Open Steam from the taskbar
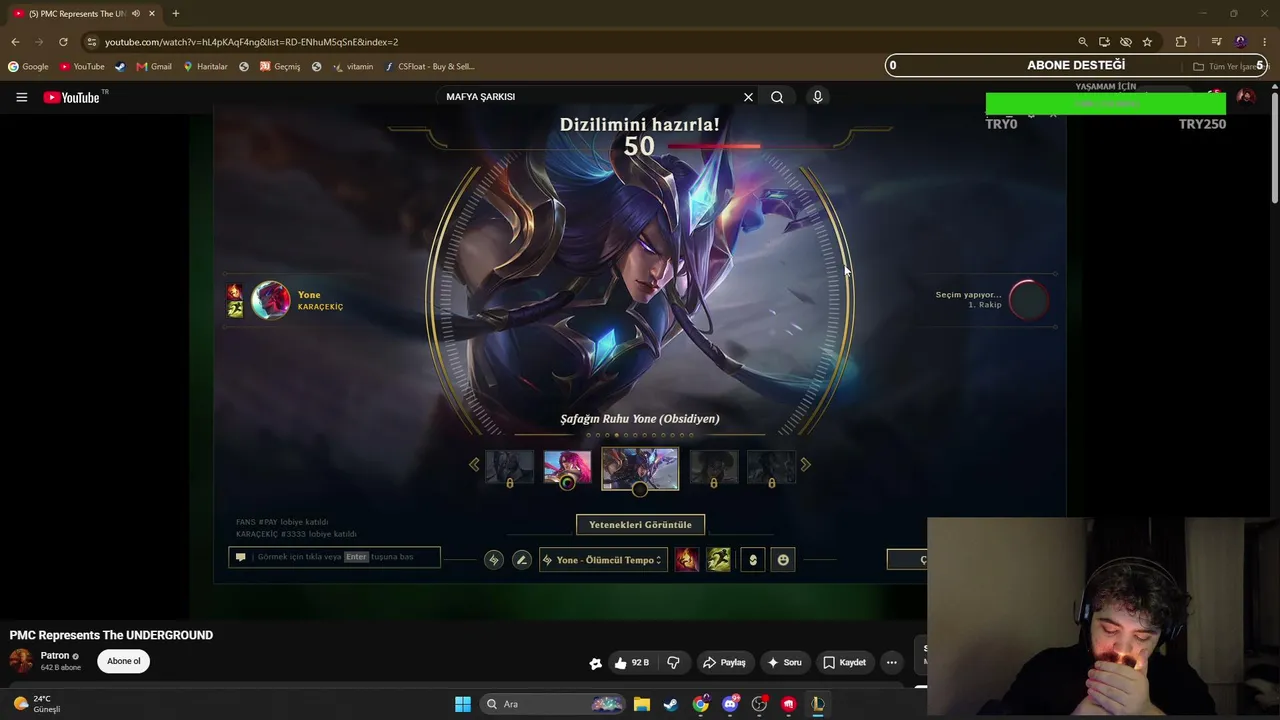 coord(671,704)
